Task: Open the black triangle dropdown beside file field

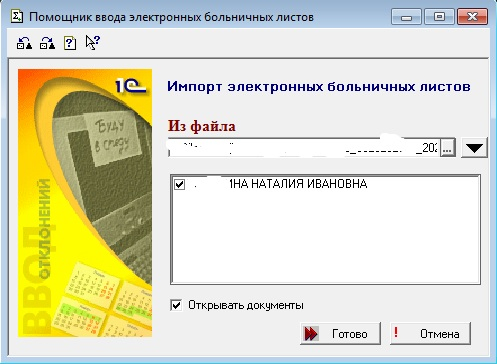Action: tap(474, 147)
